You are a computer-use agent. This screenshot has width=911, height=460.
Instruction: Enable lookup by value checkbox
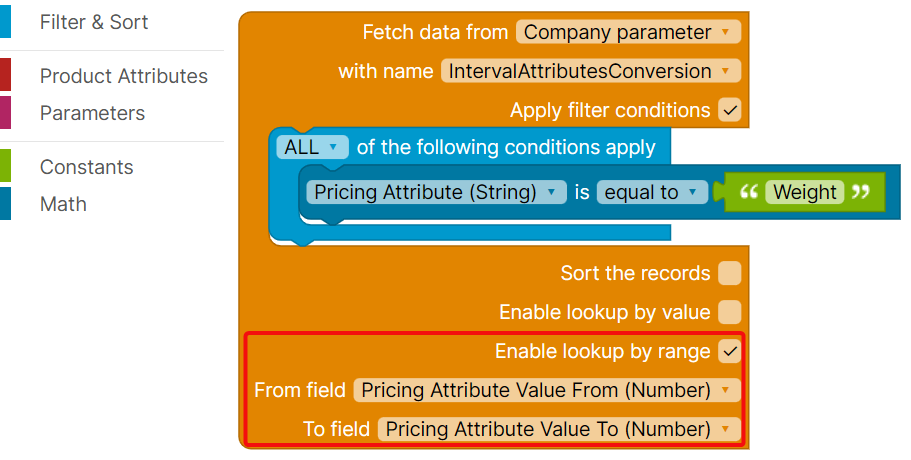[x=730, y=312]
